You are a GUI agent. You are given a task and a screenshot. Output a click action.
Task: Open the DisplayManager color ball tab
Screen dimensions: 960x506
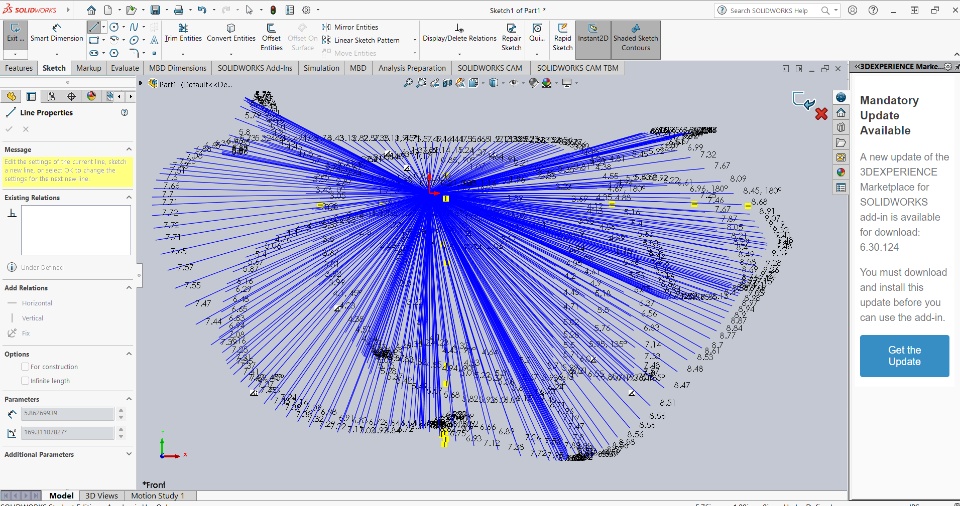pos(91,96)
